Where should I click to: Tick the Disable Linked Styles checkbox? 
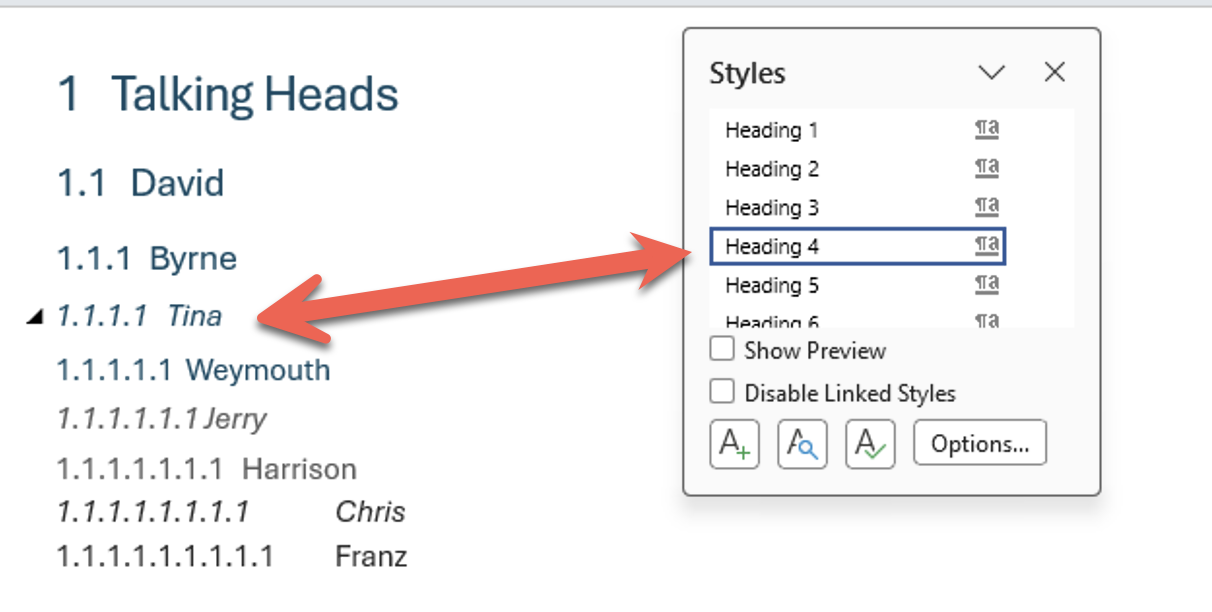point(722,392)
